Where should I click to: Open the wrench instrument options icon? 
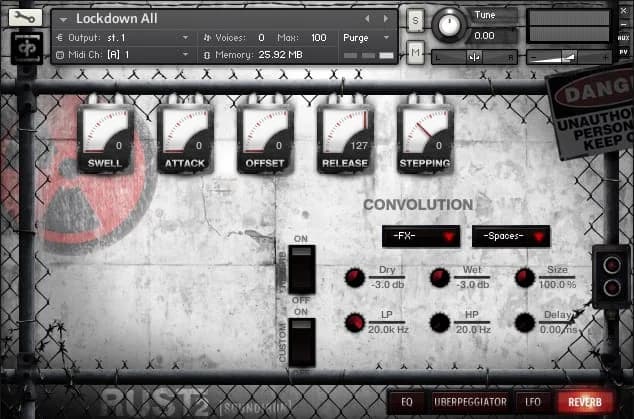tap(21, 19)
